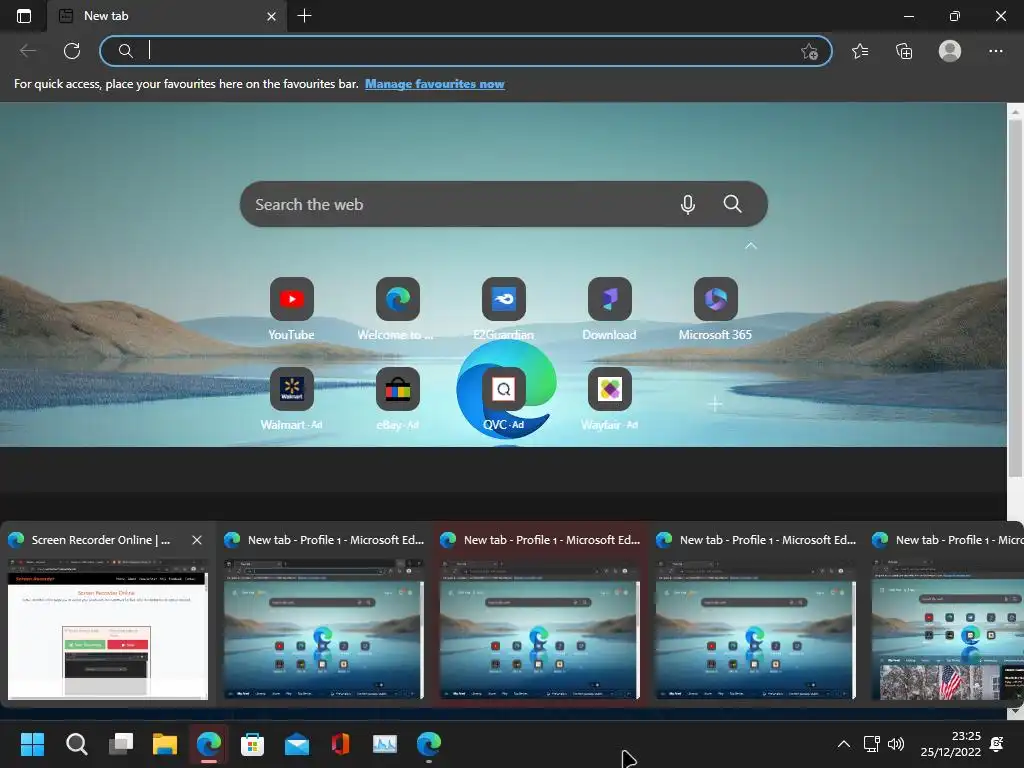
Task: Open the notifications tray icon
Action: tap(997, 744)
